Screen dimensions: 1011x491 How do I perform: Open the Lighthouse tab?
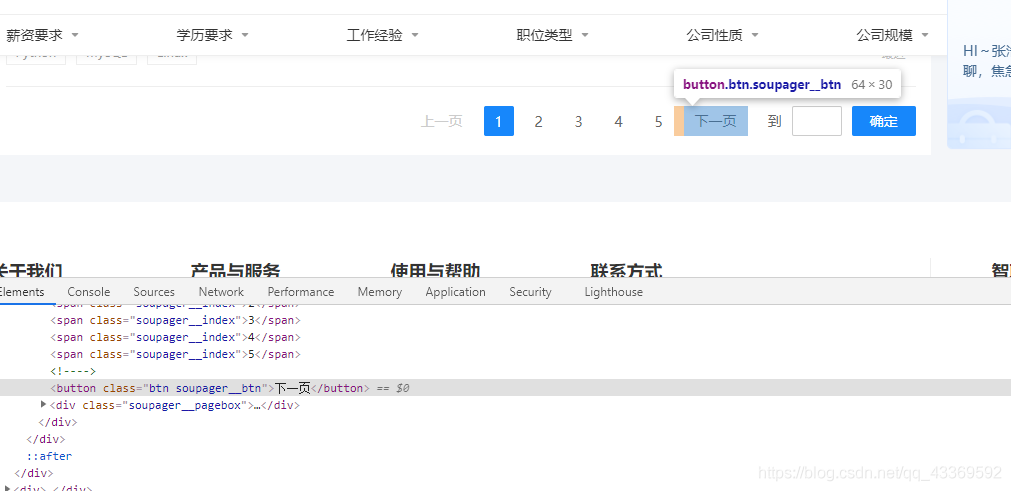613,292
